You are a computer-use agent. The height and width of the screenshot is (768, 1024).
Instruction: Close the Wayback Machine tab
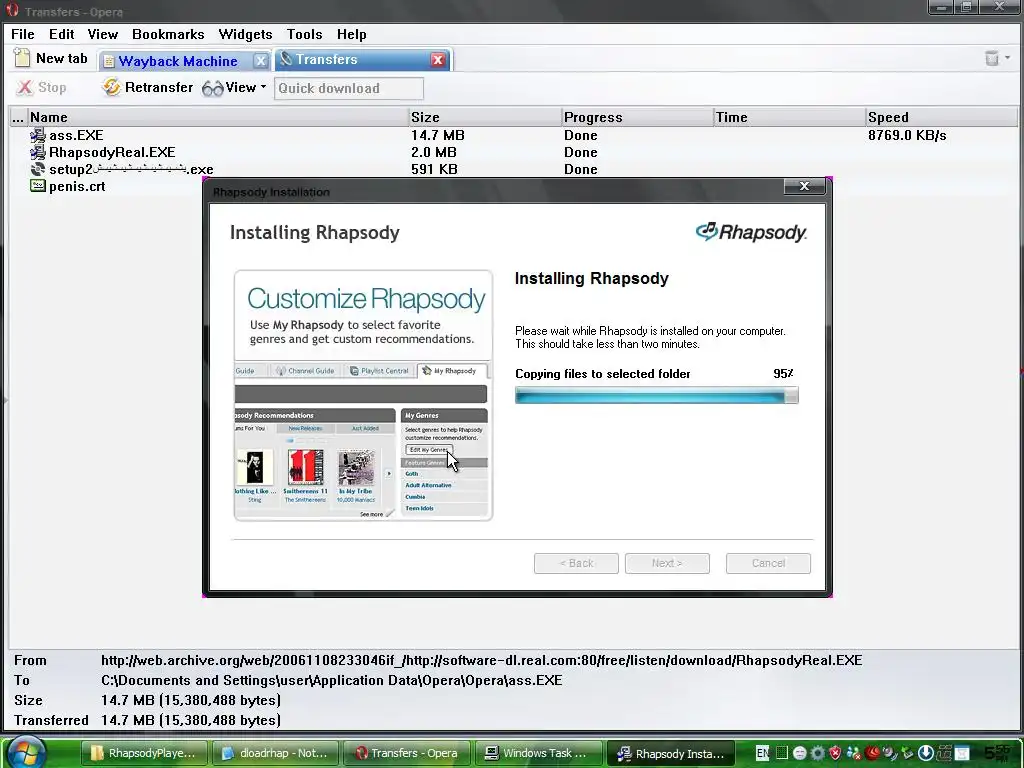[261, 61]
